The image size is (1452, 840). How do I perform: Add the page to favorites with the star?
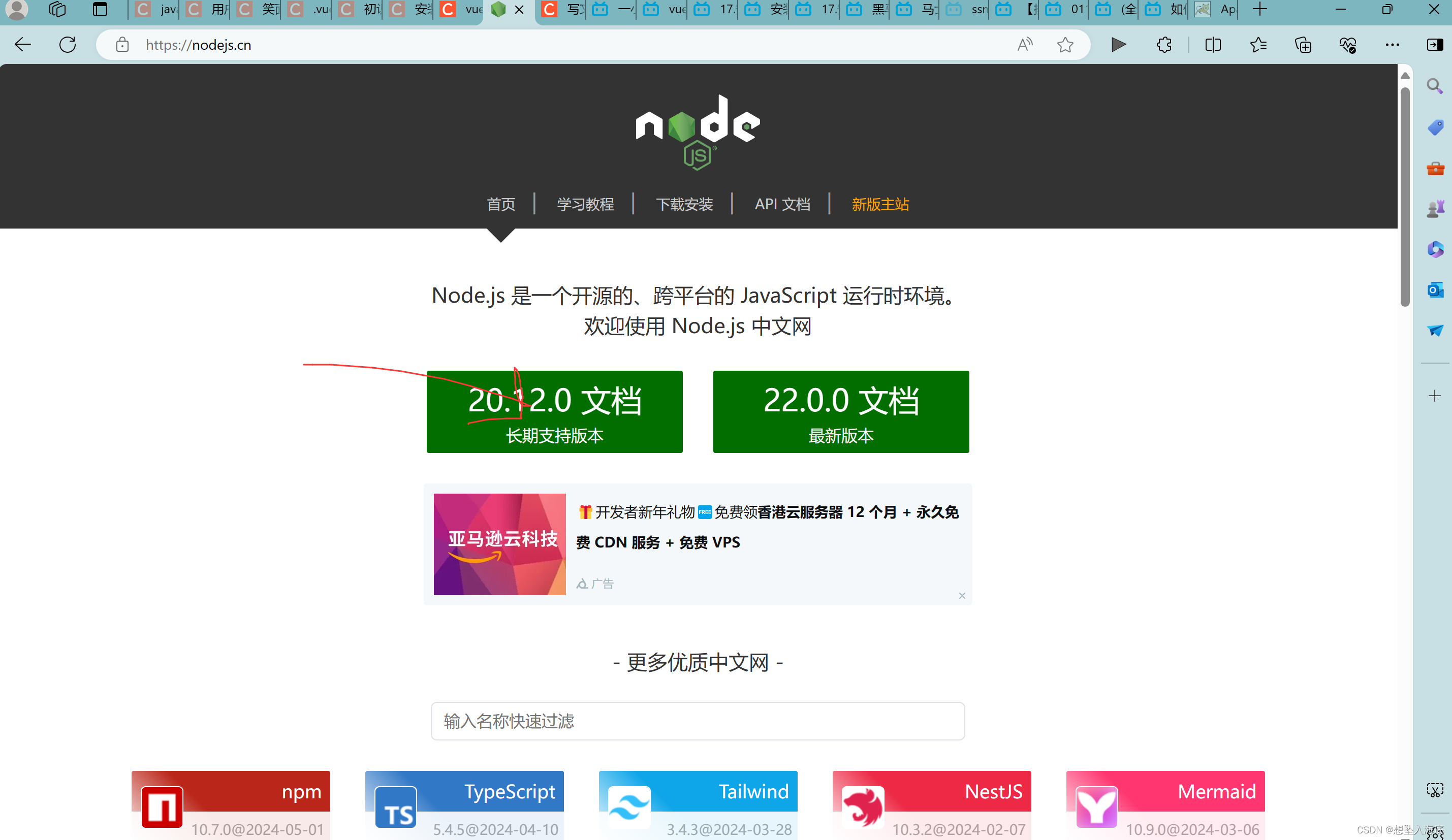tap(1065, 44)
